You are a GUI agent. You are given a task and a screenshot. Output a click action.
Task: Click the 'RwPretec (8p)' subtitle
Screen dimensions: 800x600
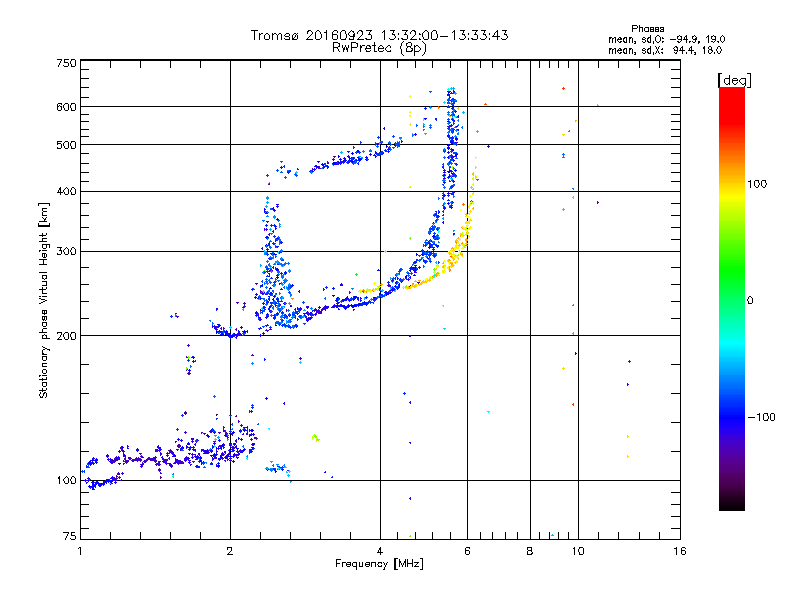[x=379, y=48]
